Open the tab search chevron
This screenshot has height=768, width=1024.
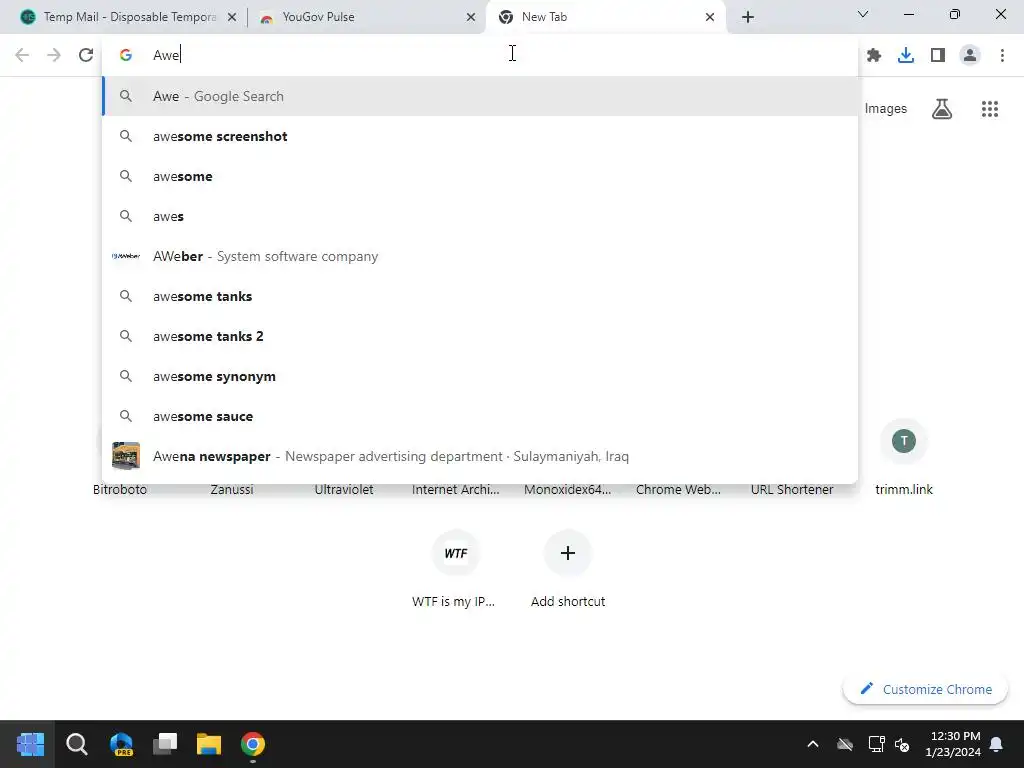[863, 14]
